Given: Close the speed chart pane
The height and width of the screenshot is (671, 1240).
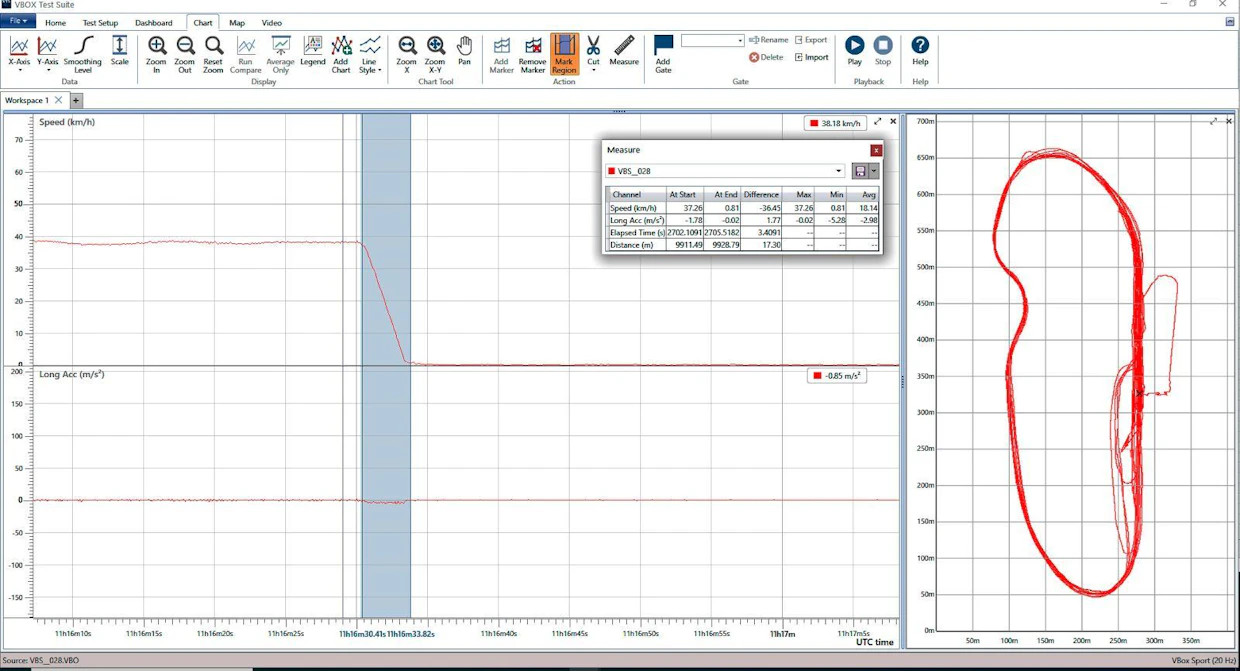Looking at the screenshot, I should click(x=893, y=121).
